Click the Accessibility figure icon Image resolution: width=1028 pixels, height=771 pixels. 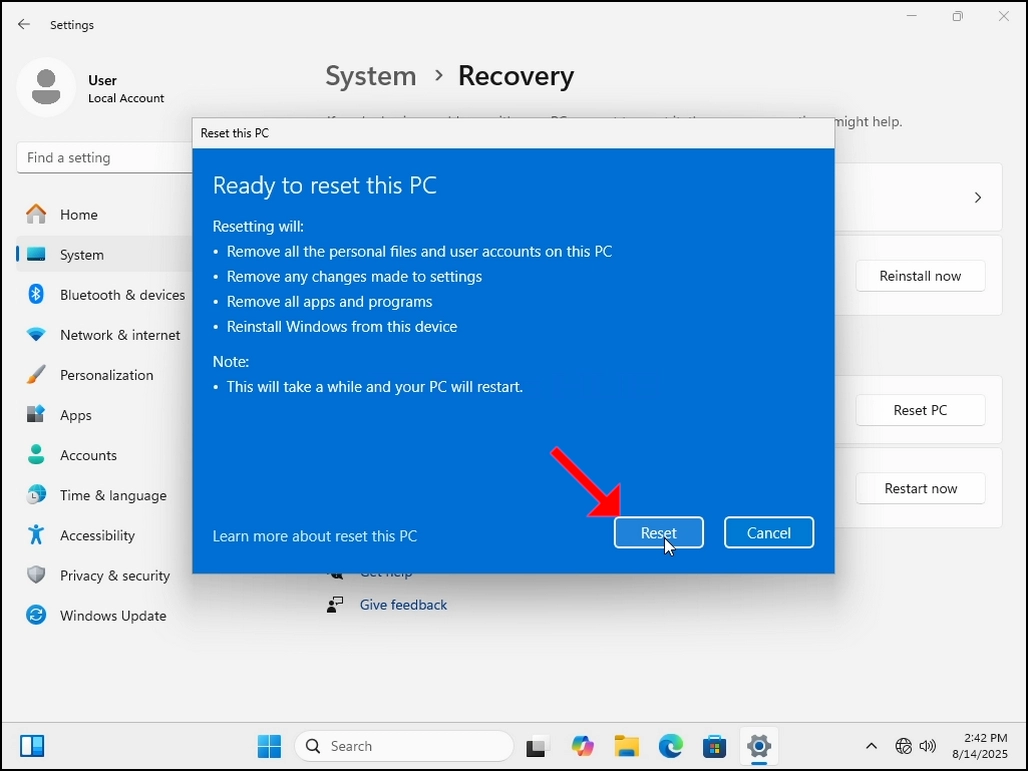pos(36,534)
